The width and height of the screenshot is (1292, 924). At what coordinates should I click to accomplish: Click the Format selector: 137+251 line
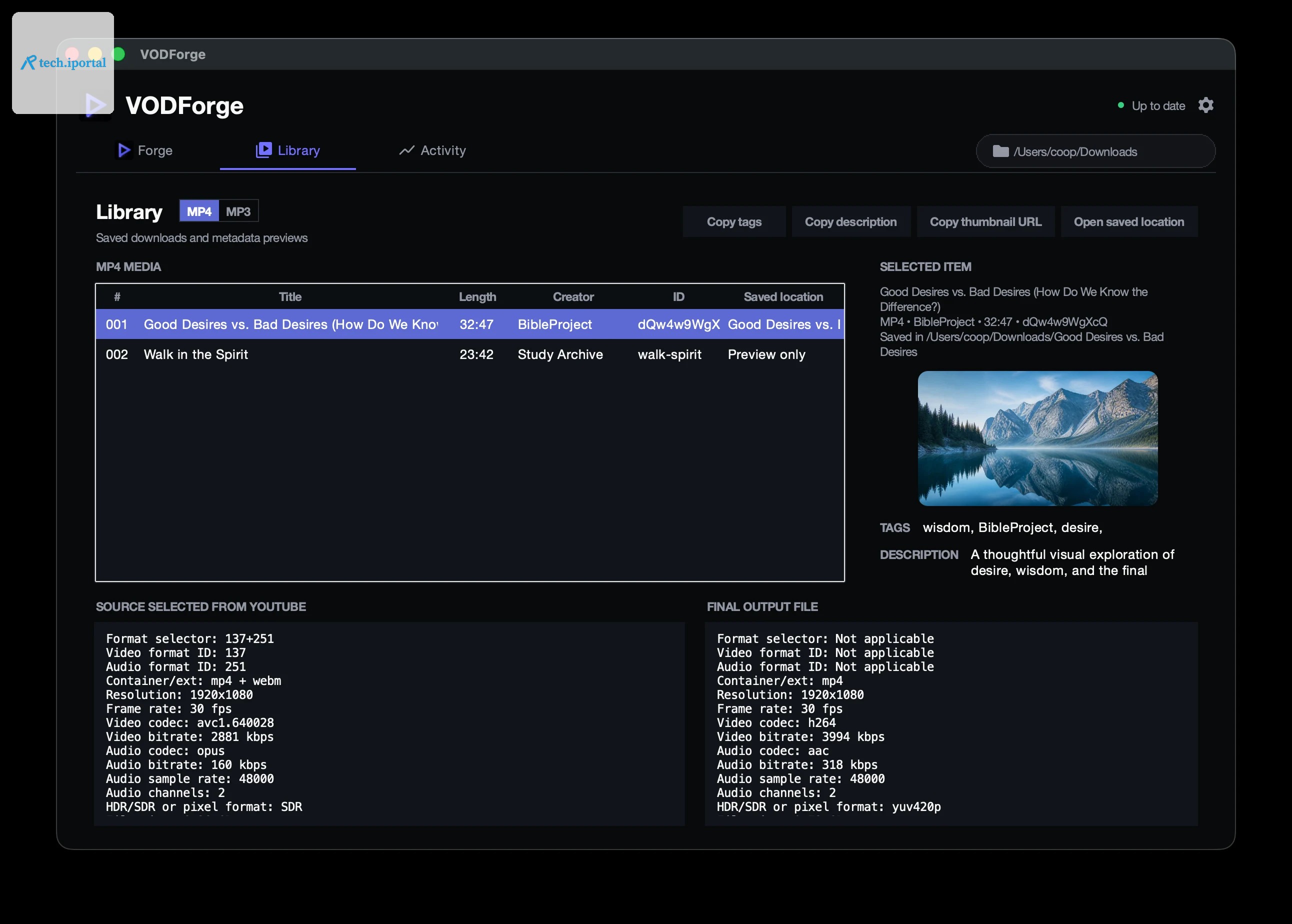(x=189, y=638)
